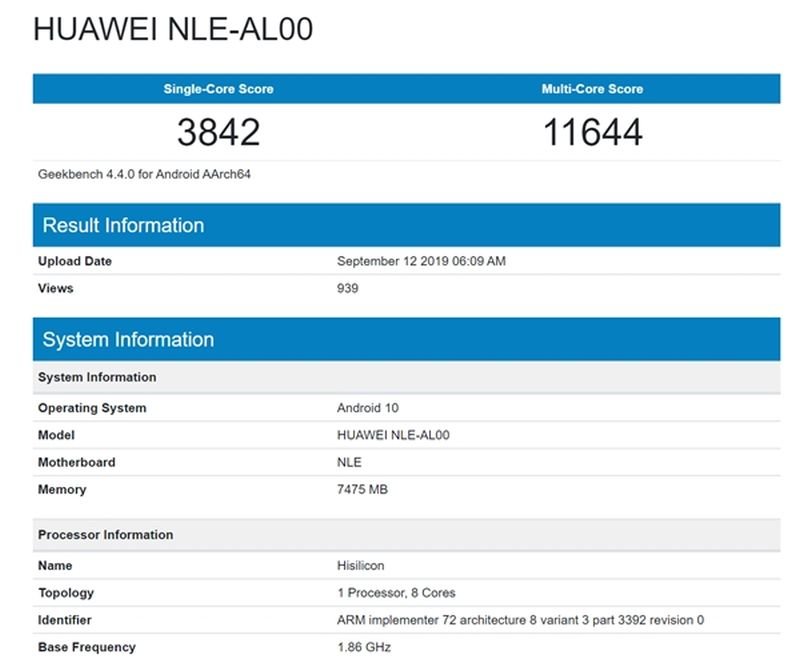Click the Motherboard value NLE
Viewport: 800px width, 663px height.
pyautogui.click(x=349, y=462)
